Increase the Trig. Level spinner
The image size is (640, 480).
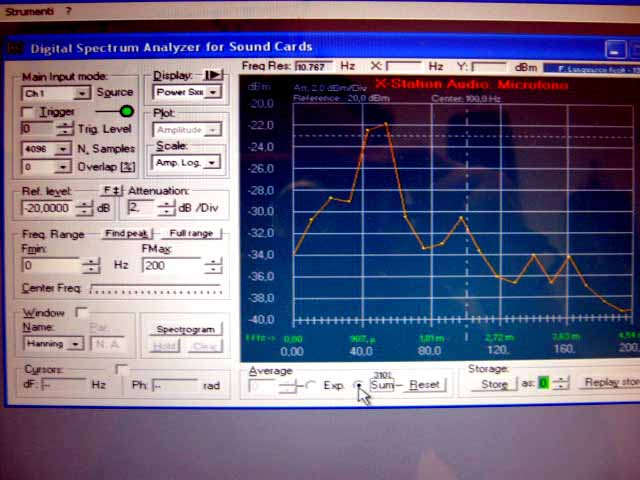65,125
